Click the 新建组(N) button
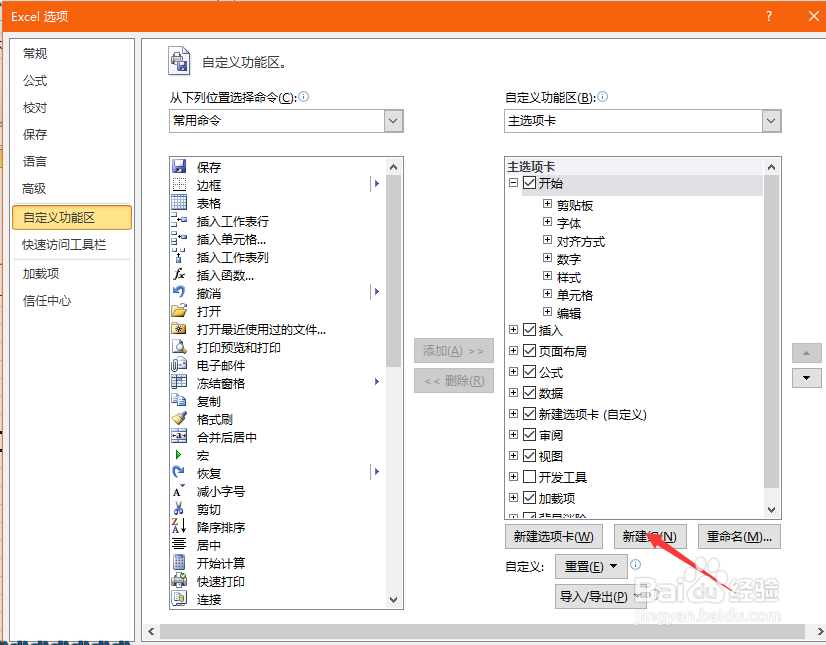The height and width of the screenshot is (645, 826). pos(650,536)
